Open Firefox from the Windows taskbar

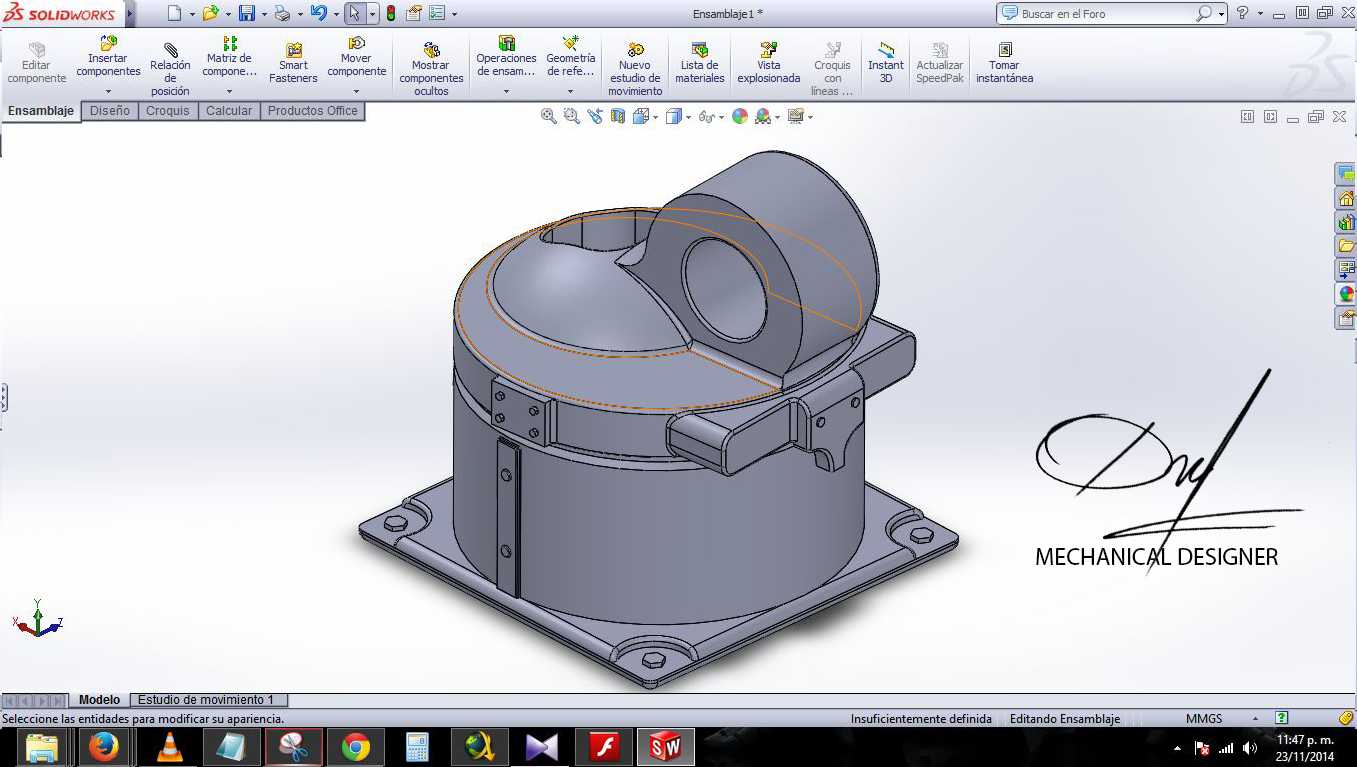click(x=104, y=747)
